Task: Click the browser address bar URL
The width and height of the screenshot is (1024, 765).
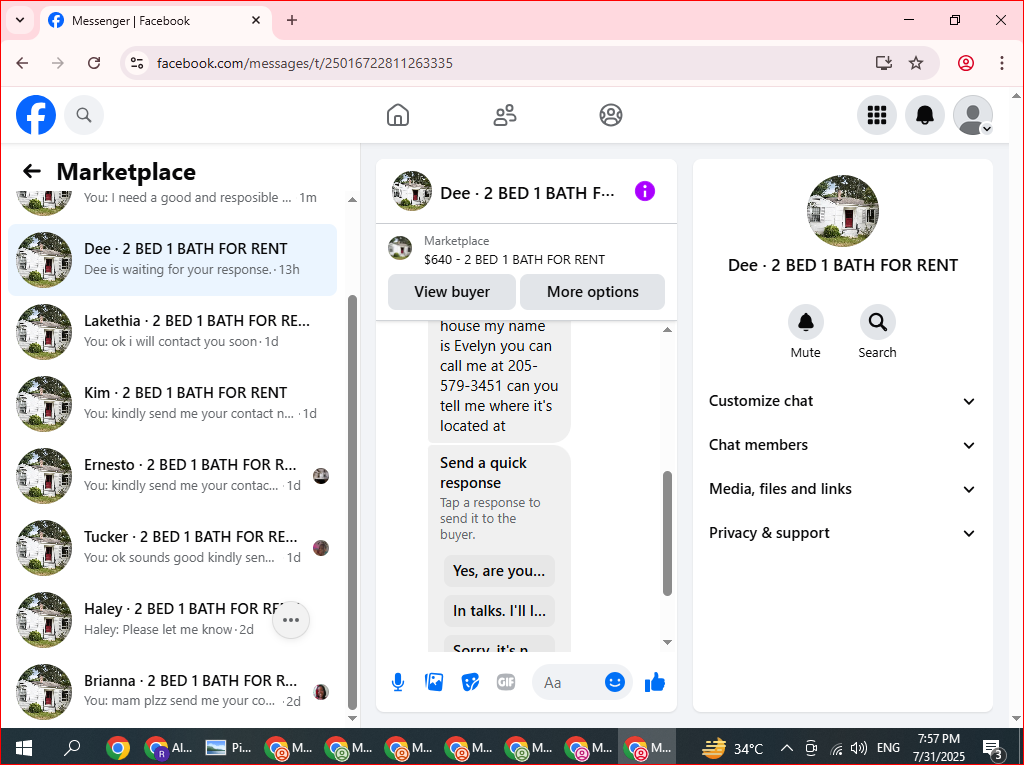Action: coord(305,63)
